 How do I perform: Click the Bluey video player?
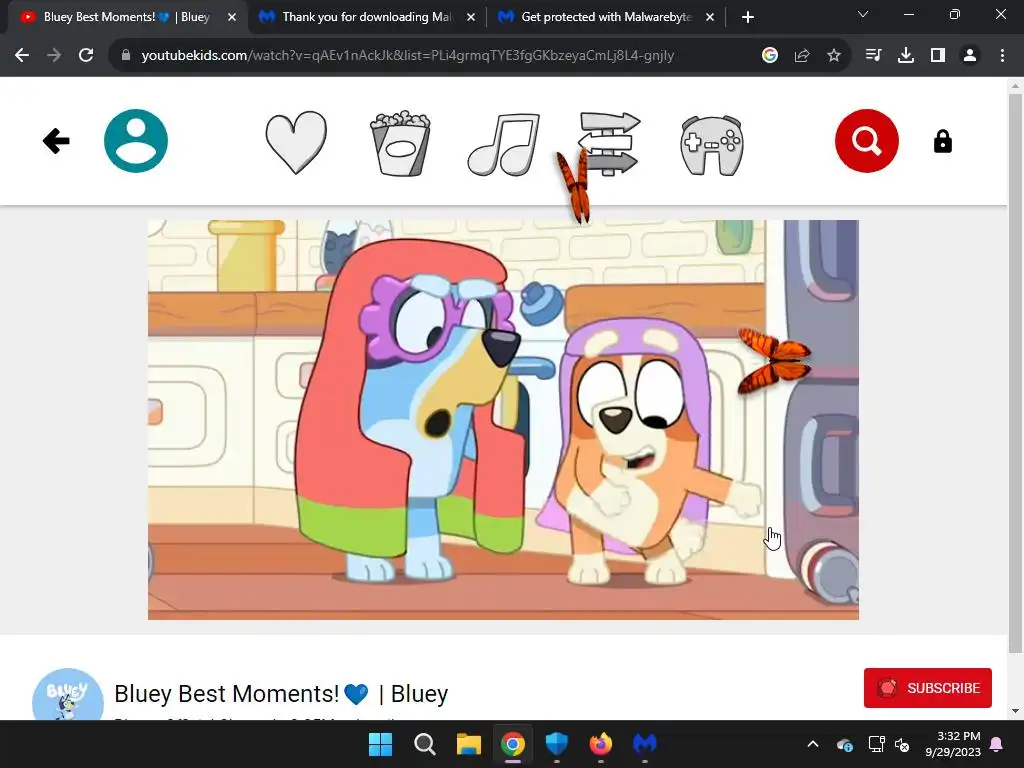click(503, 420)
